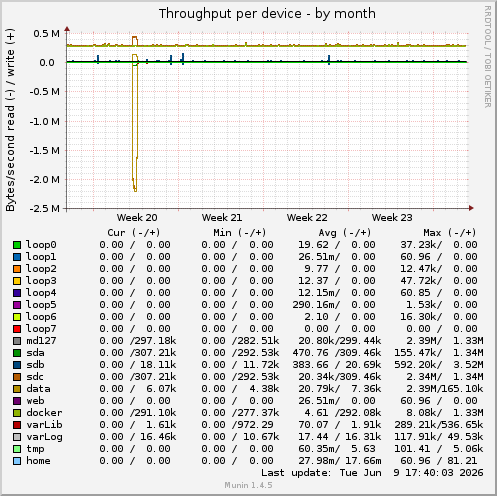Click the Y-axis label 'Bytes/second read (-) / write (+)'

10,120
